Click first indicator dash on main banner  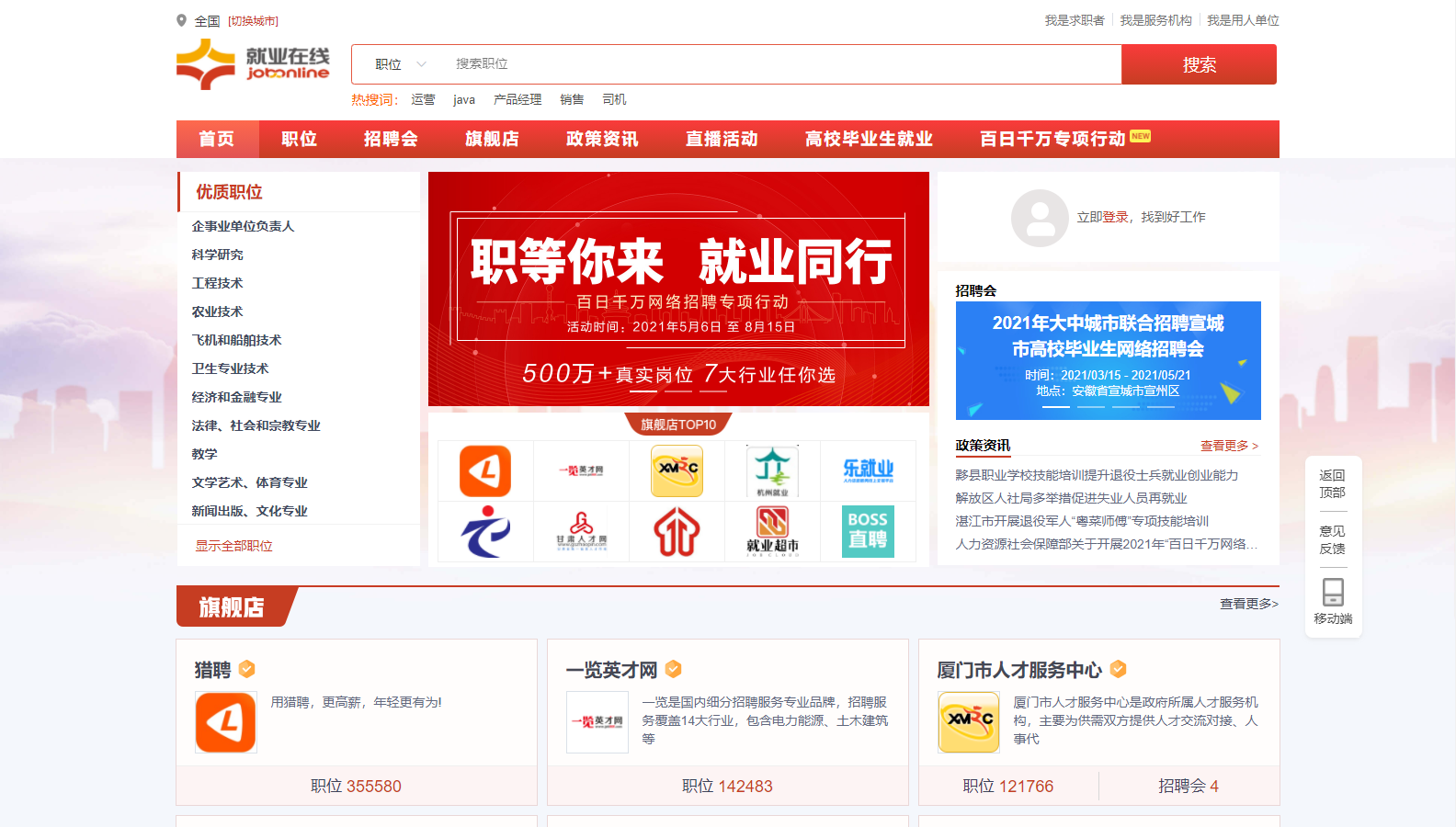(643, 391)
